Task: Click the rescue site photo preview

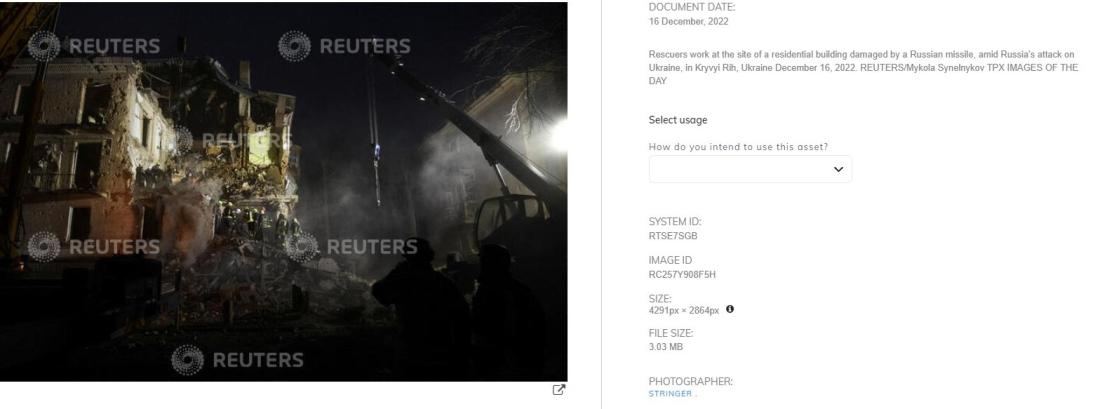Action: (283, 192)
